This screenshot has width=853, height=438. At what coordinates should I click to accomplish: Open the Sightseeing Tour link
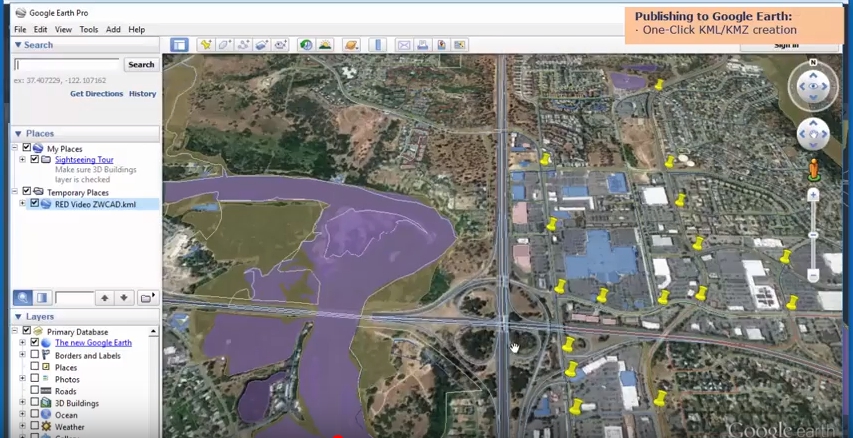tap(84, 159)
